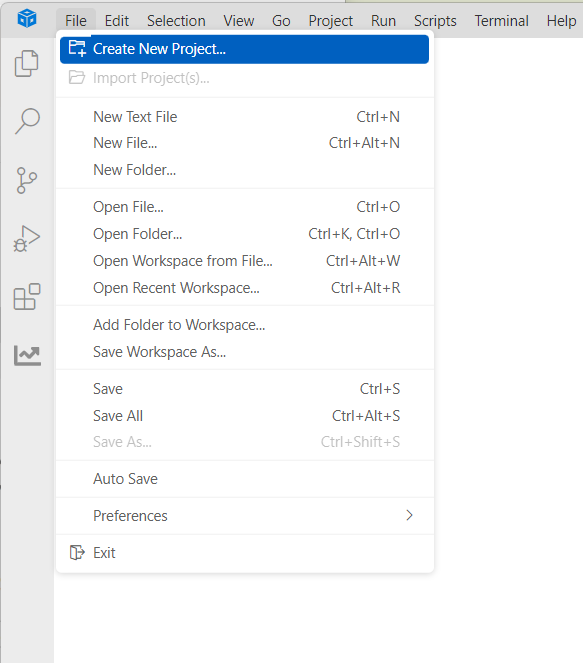Open the Project menu in menu bar

click(x=331, y=21)
